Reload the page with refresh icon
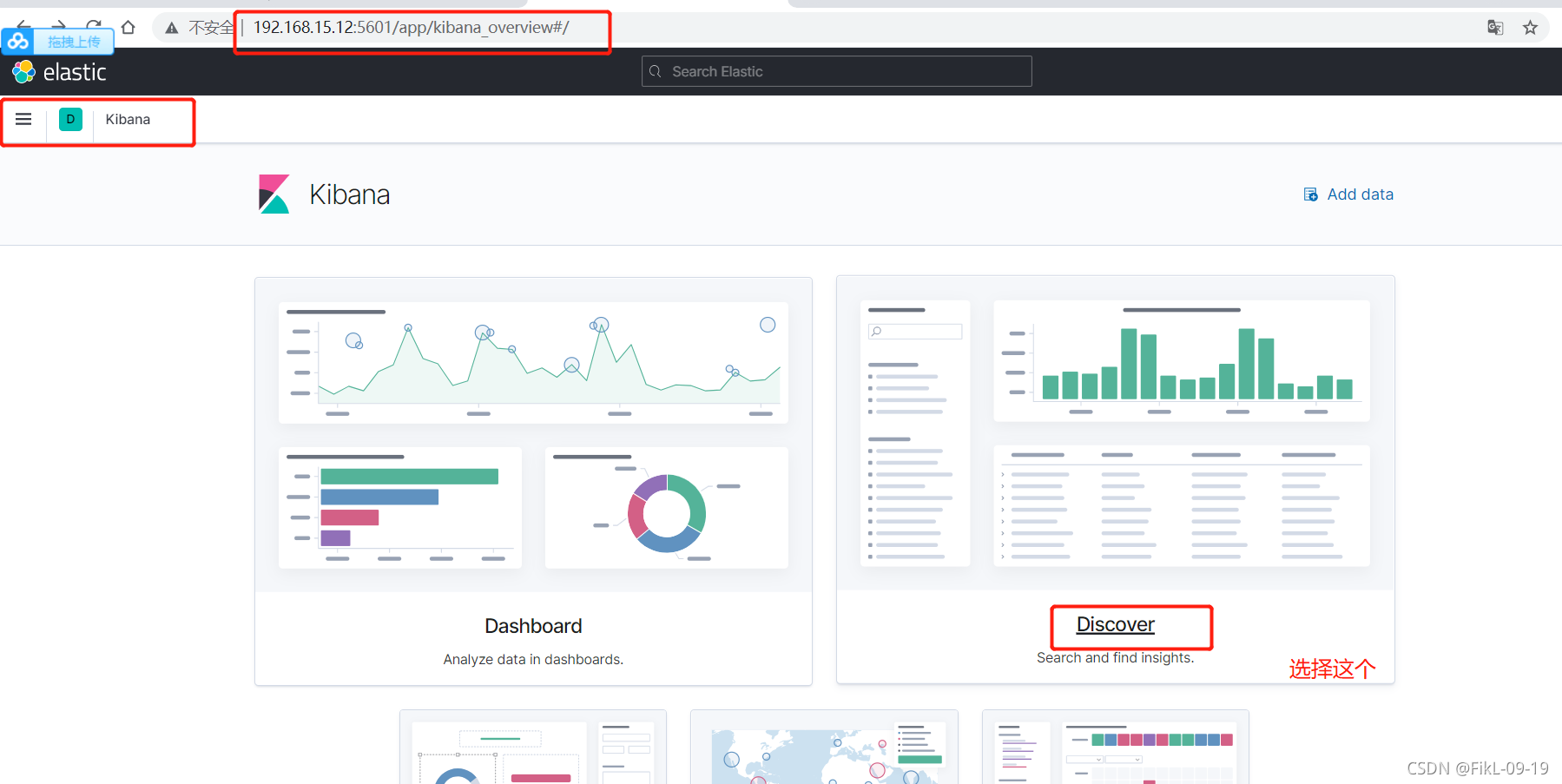 [94, 25]
